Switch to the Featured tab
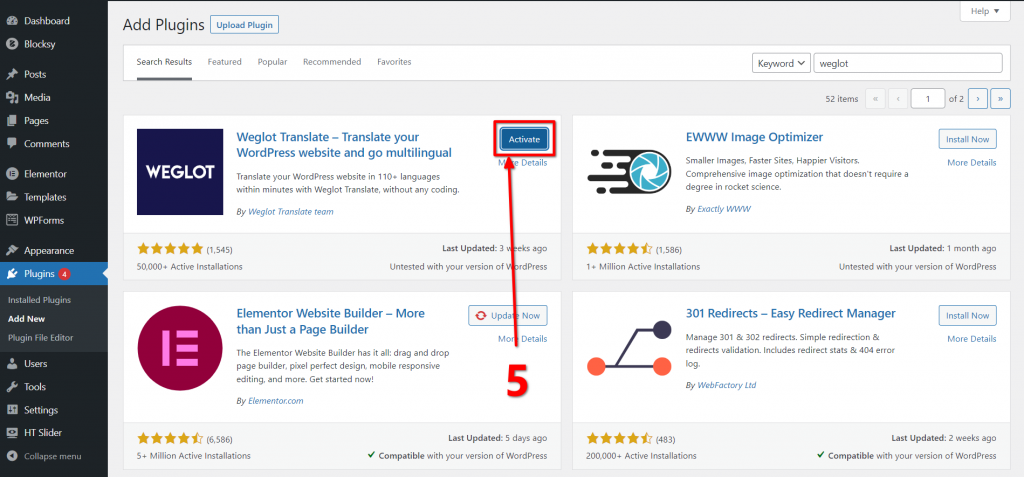This screenshot has height=477, width=1024. click(225, 62)
